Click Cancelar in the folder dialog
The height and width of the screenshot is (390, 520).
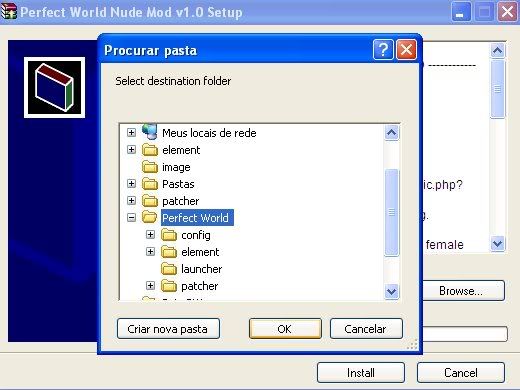coord(366,329)
